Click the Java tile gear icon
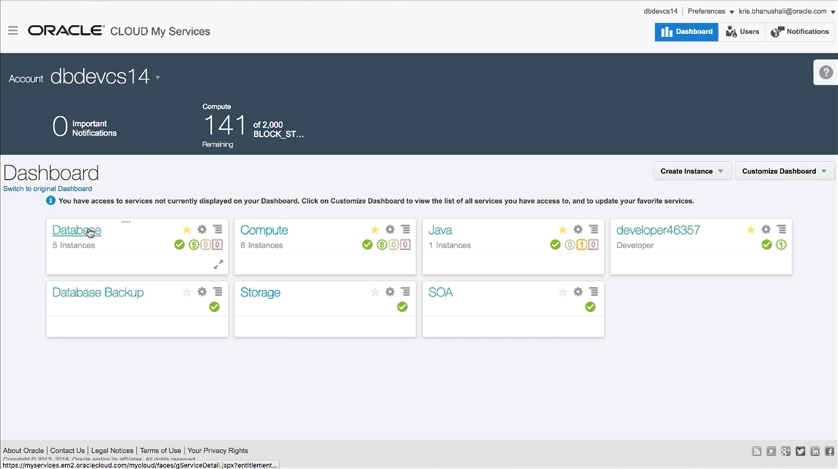 [578, 230]
